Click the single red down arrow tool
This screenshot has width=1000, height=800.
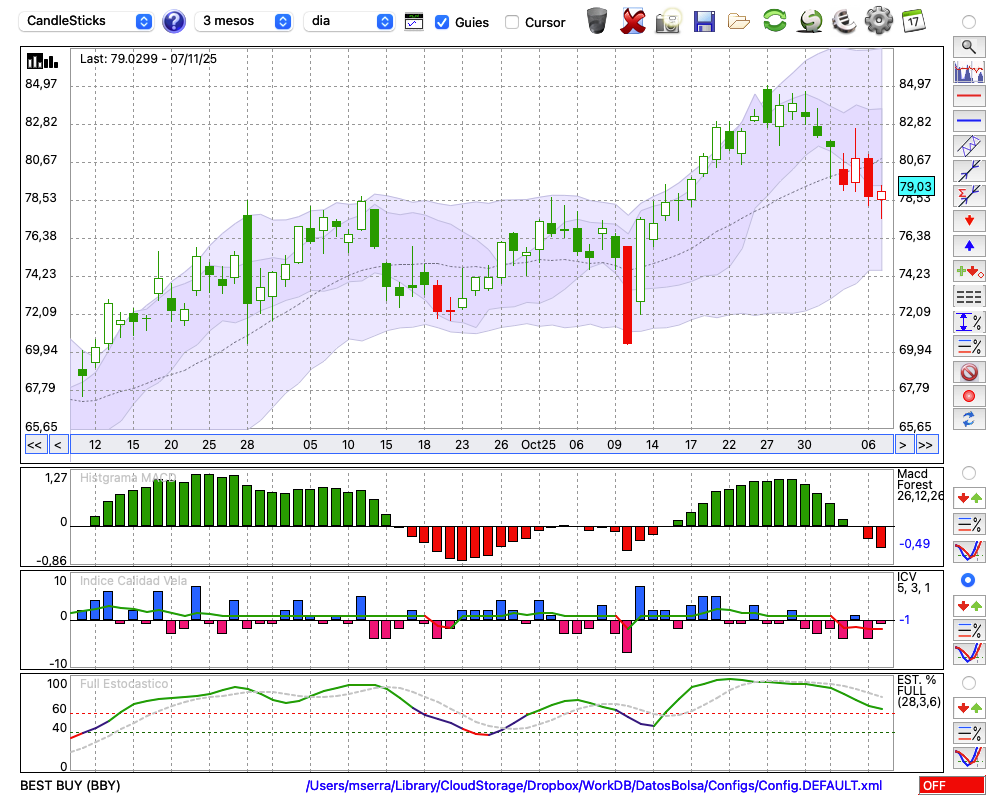click(969, 221)
